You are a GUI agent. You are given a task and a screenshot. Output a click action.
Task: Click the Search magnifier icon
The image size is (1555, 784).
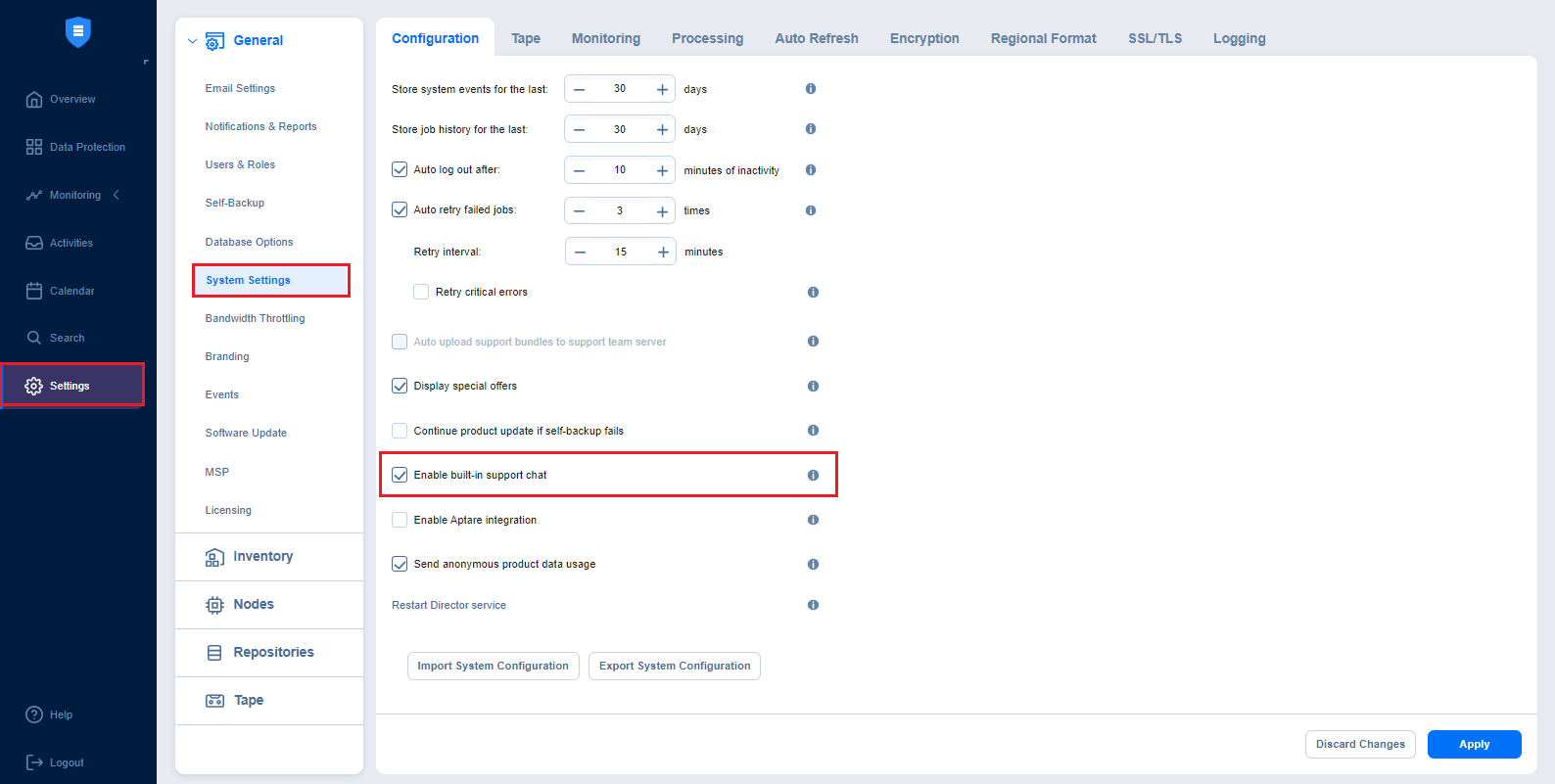(34, 338)
